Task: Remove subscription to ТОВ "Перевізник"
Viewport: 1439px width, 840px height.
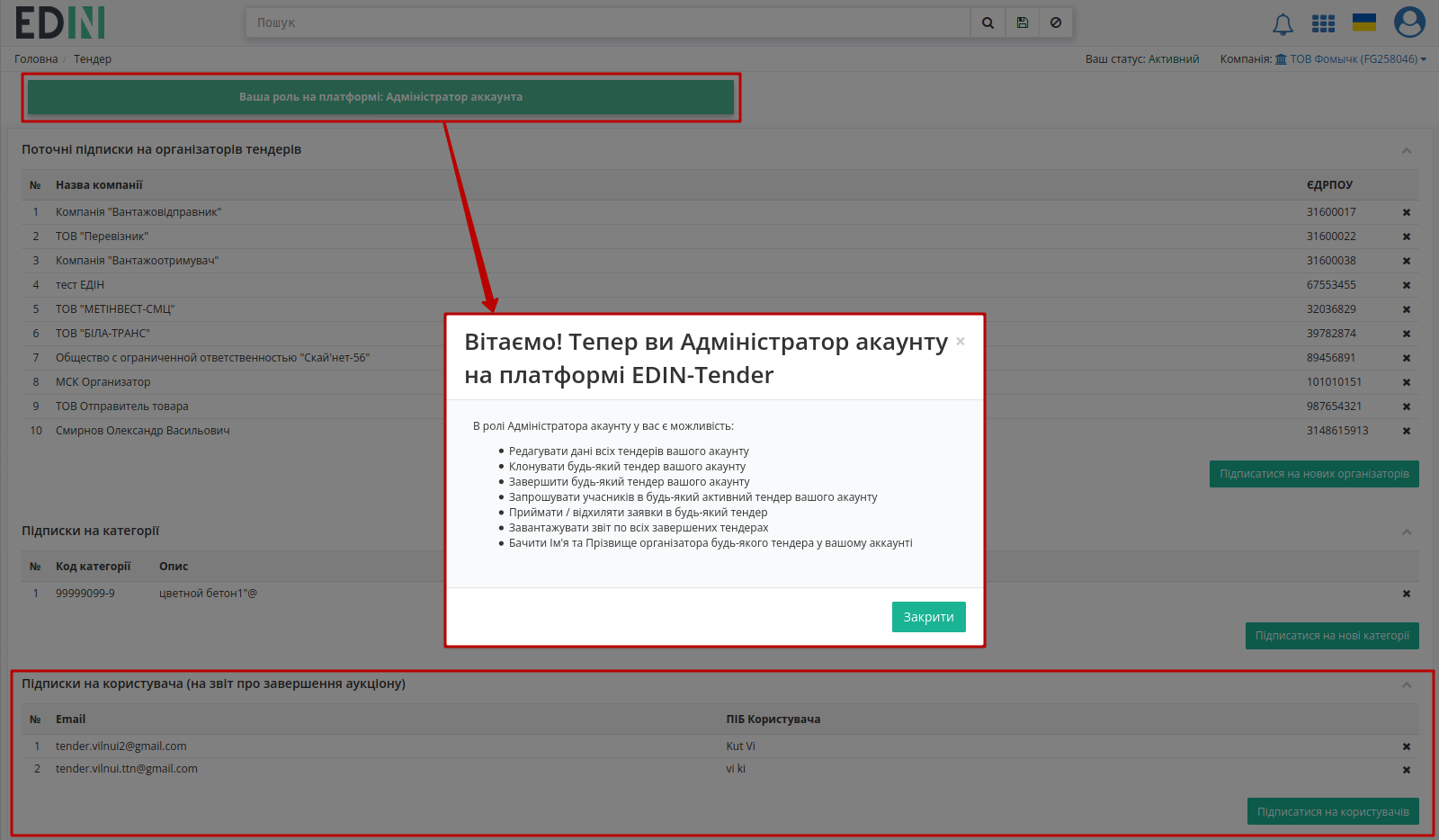Action: 1407,237
